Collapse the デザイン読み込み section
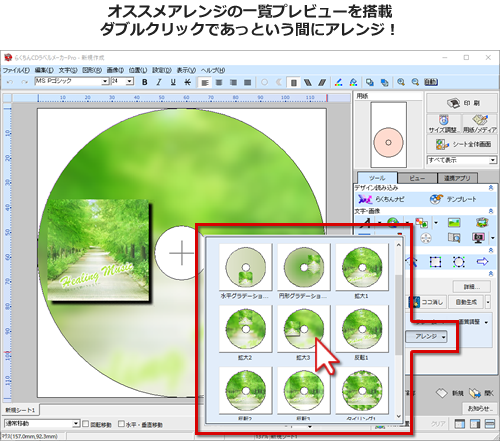Image resolution: width=500 pixels, height=447 pixels. point(491,188)
